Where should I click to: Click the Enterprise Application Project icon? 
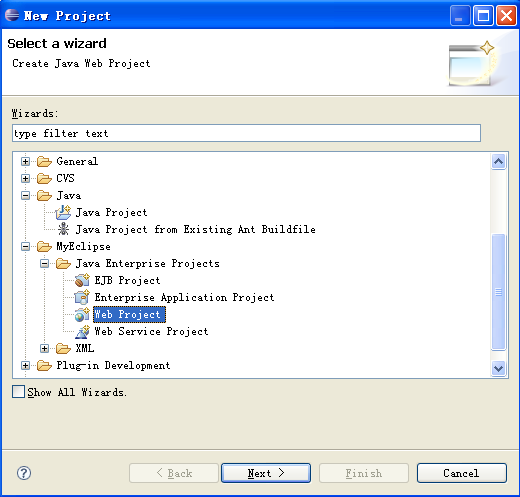pos(82,297)
